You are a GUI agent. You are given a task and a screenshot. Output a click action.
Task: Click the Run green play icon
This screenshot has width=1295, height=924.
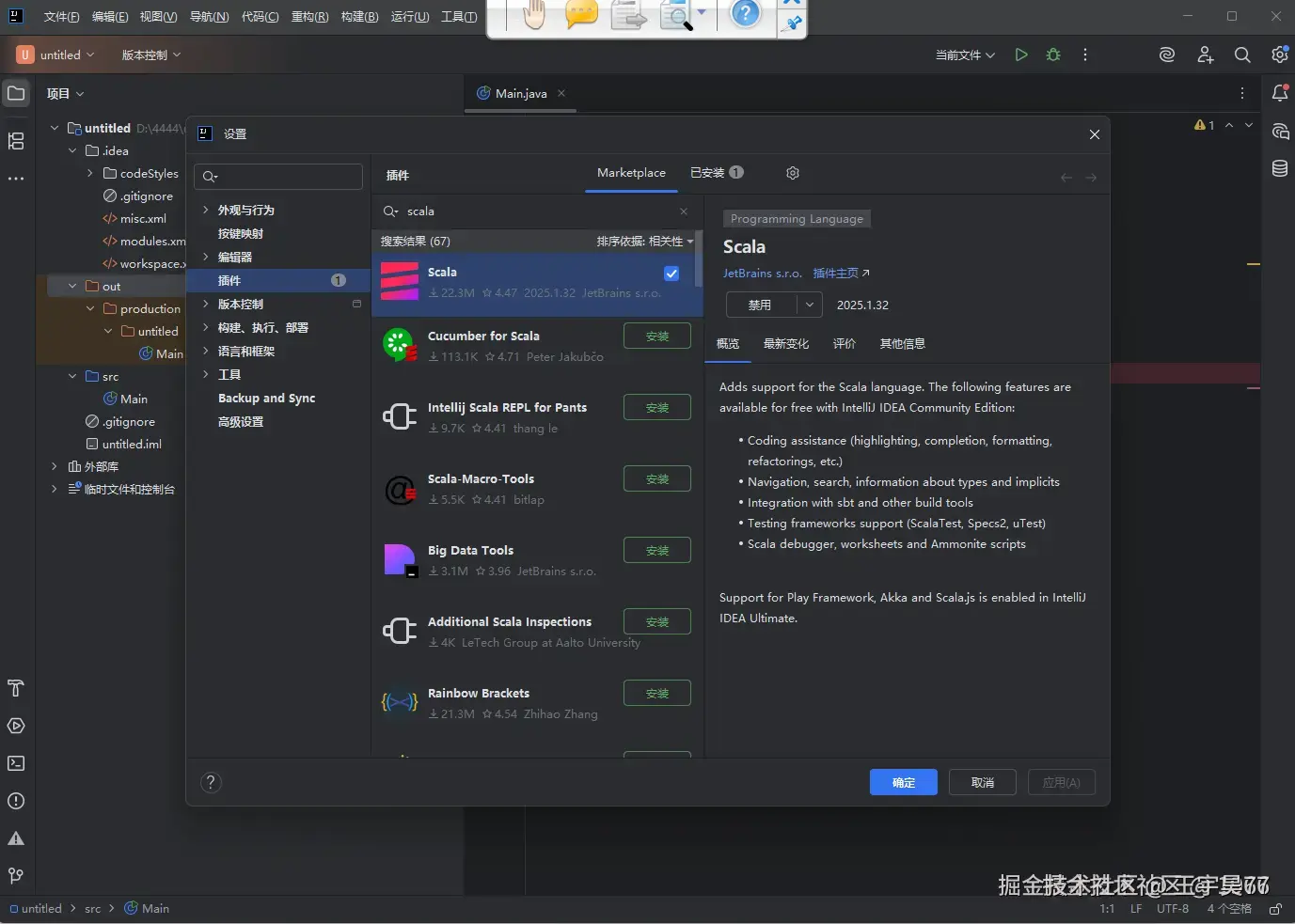pos(1021,55)
